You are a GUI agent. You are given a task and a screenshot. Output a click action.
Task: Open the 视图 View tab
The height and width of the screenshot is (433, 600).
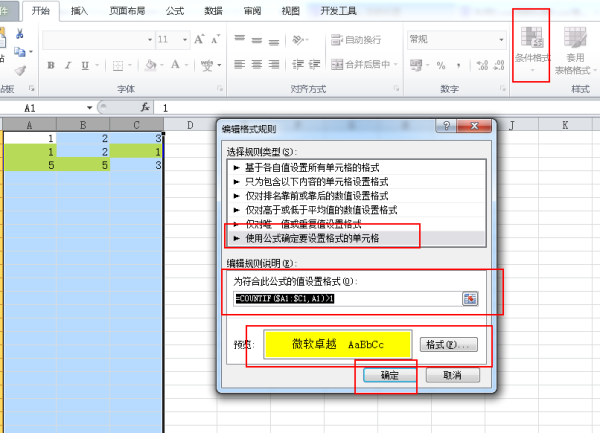pyautogui.click(x=290, y=11)
